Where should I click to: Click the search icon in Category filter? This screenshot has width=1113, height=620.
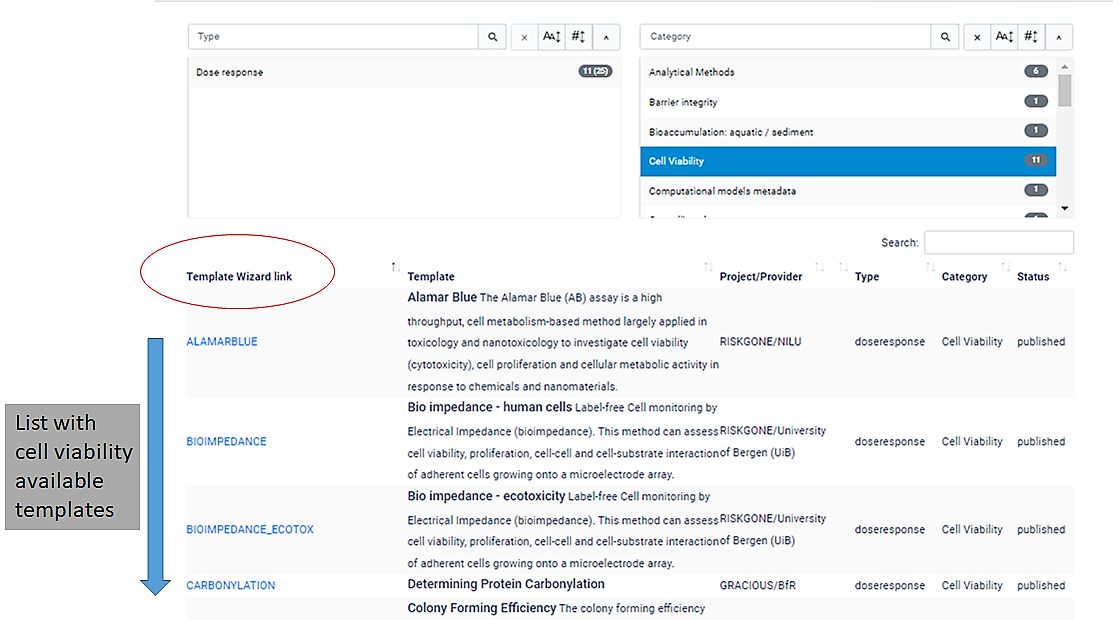(945, 37)
